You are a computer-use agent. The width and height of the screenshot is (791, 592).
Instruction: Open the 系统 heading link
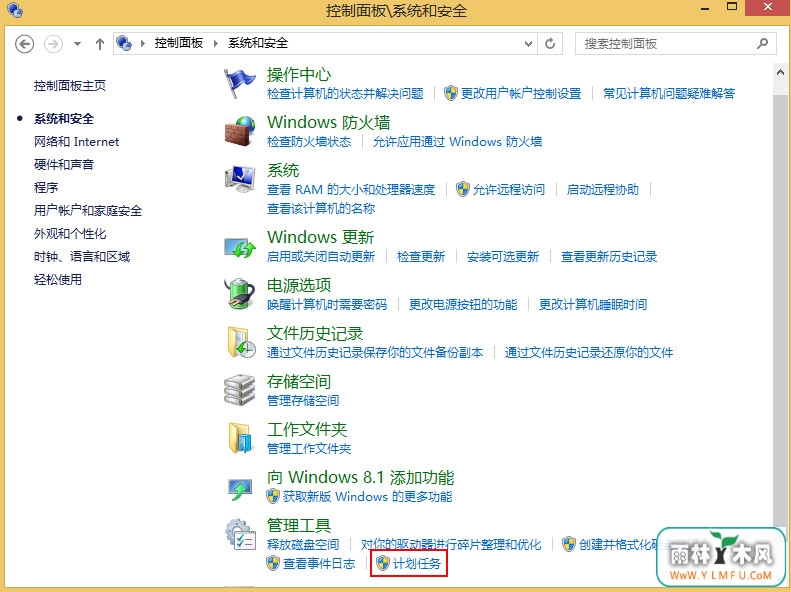tap(282, 170)
